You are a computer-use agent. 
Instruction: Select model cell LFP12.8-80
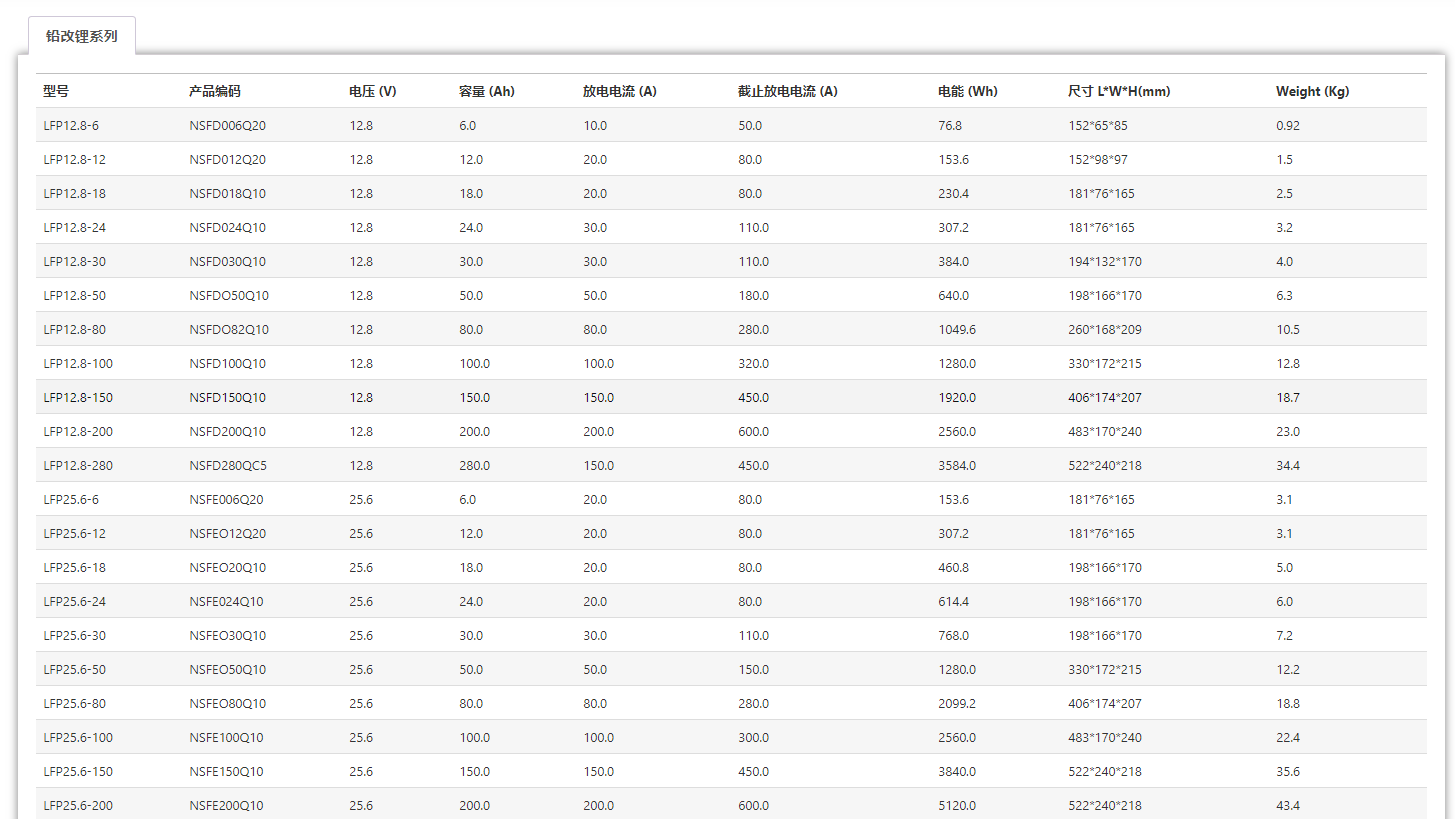click(x=74, y=329)
